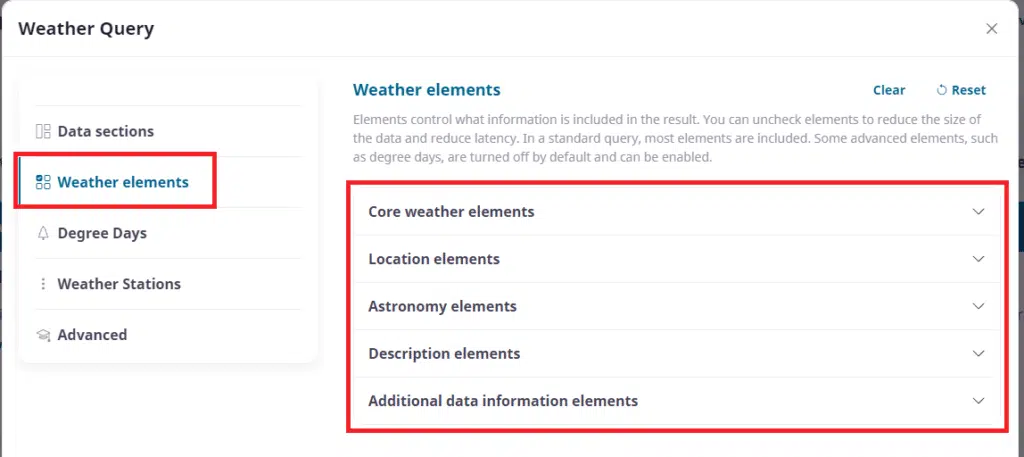Image resolution: width=1024 pixels, height=457 pixels.
Task: Click the Core weather elements row label
Action: click(x=451, y=212)
